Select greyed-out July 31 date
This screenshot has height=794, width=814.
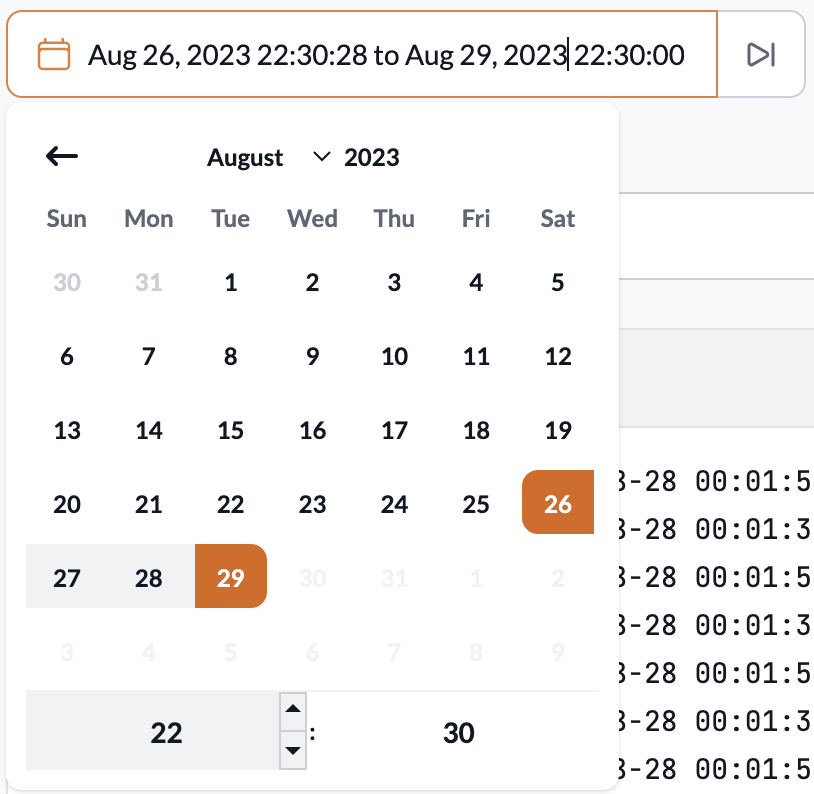149,282
